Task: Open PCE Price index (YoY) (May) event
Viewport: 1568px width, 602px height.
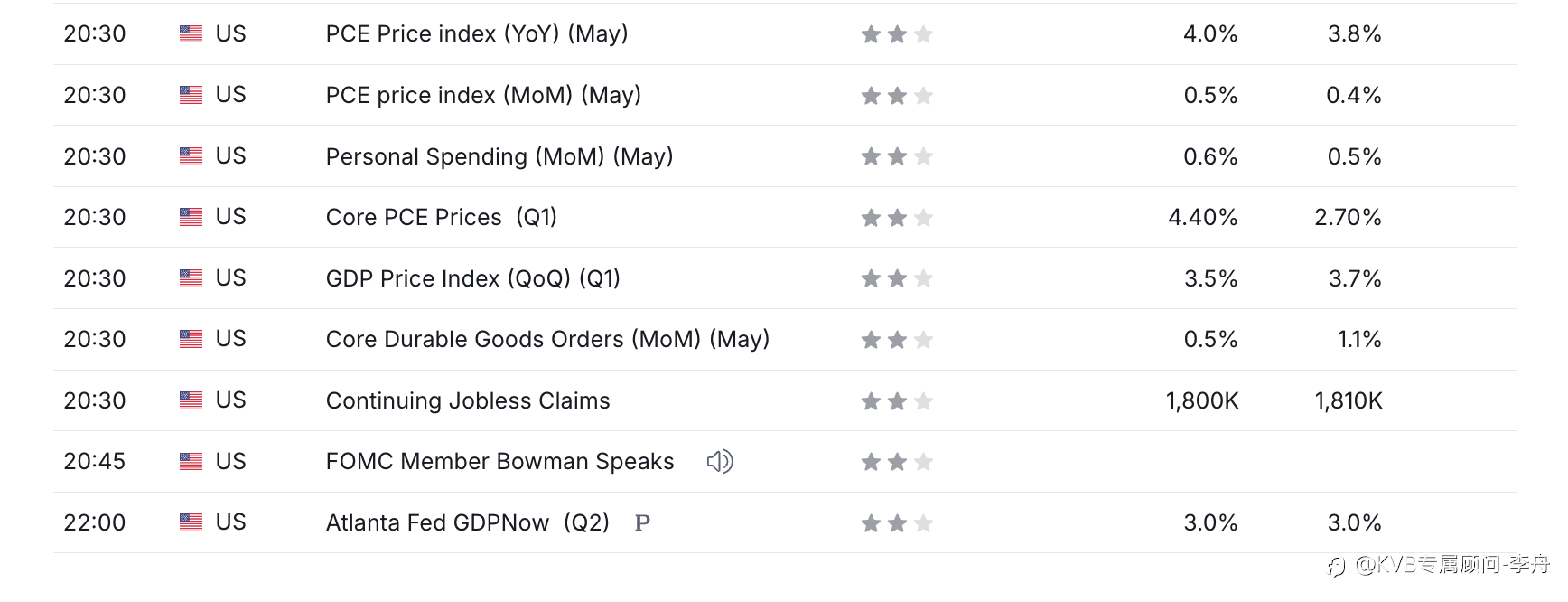Action: pos(477,34)
